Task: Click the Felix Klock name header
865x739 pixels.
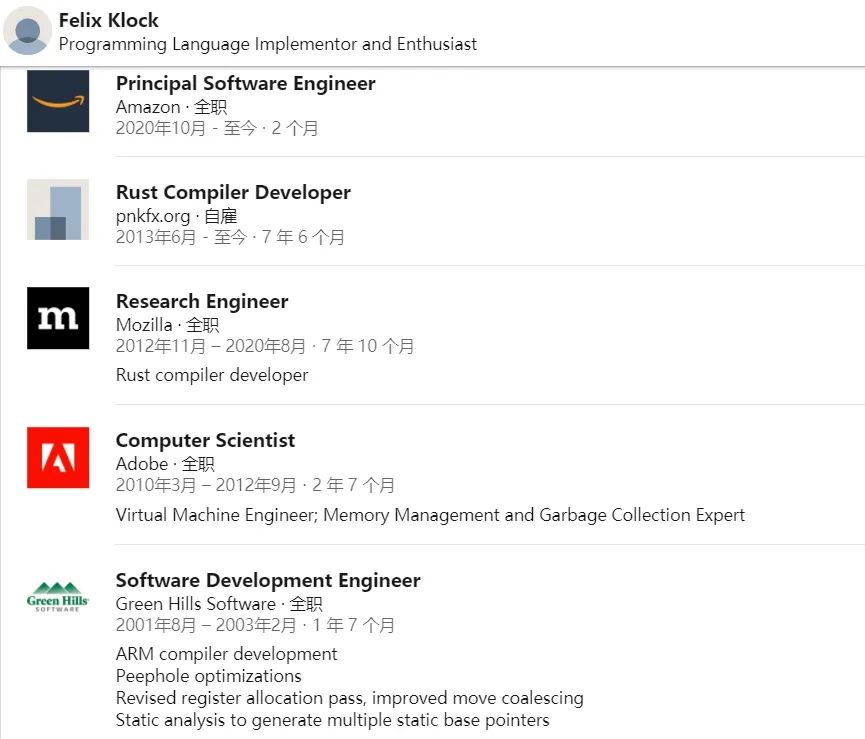Action: tap(109, 20)
